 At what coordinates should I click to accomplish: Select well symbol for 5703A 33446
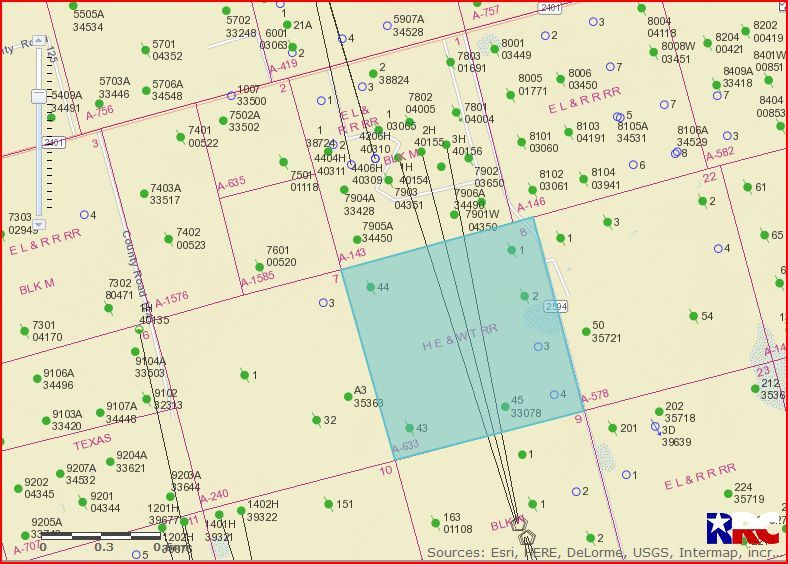pyautogui.click(x=100, y=104)
